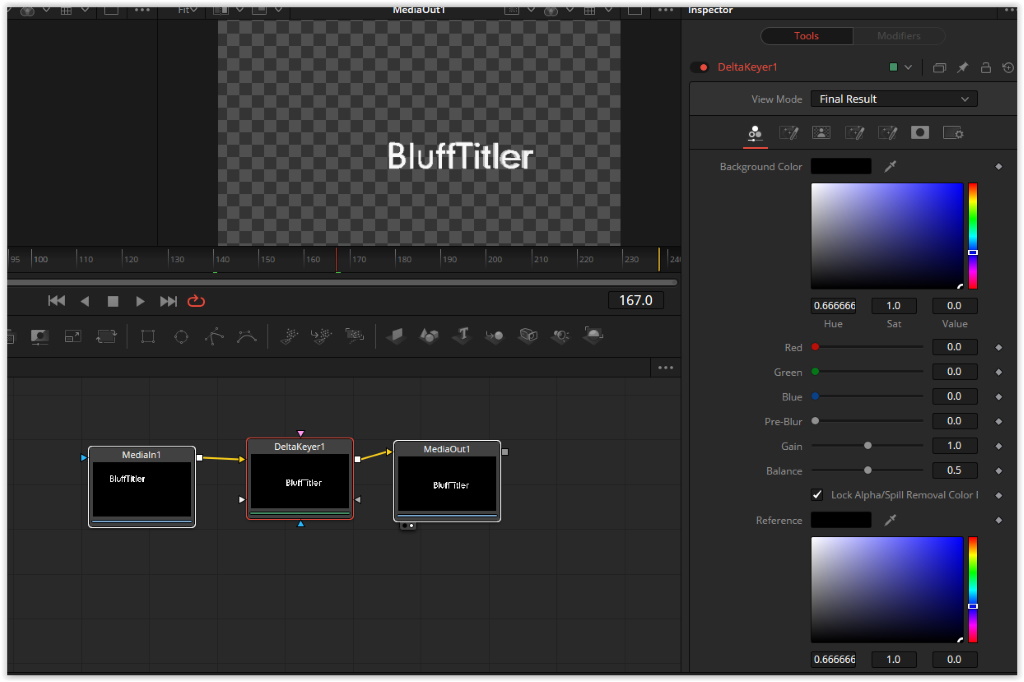Click the Reference color eyedropper
This screenshot has width=1024, height=682.
click(x=890, y=520)
